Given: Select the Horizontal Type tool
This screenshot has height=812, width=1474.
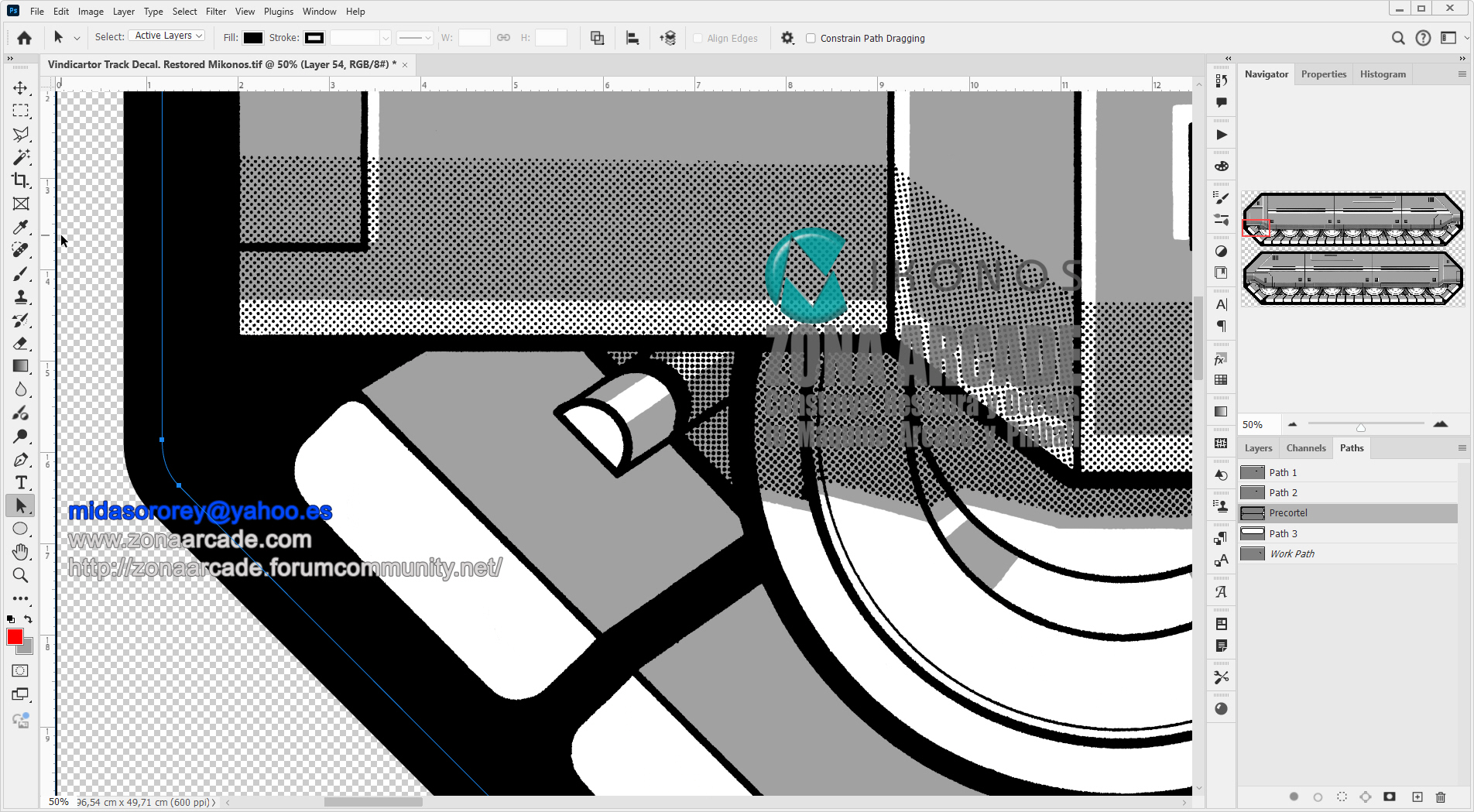Looking at the screenshot, I should [x=21, y=483].
